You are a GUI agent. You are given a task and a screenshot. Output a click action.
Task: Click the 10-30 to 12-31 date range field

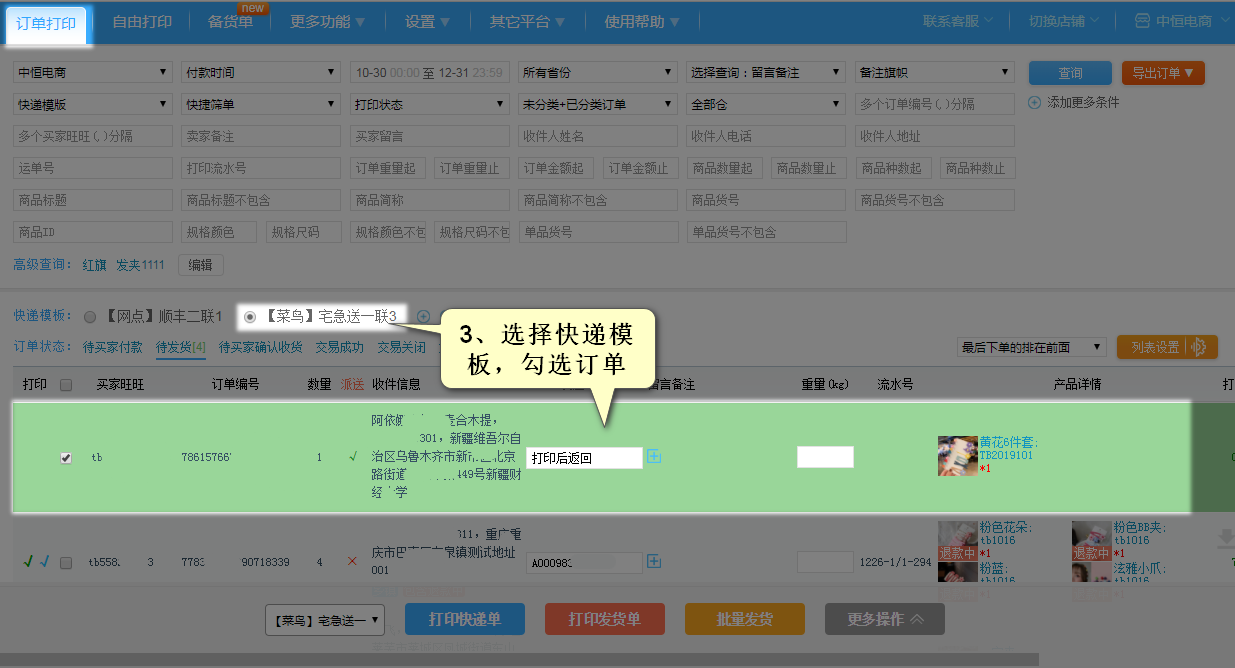point(430,73)
